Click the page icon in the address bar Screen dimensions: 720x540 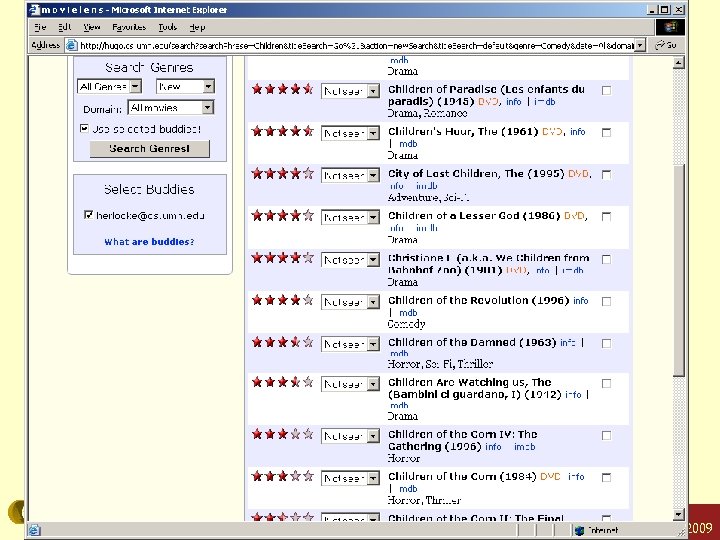[71, 45]
